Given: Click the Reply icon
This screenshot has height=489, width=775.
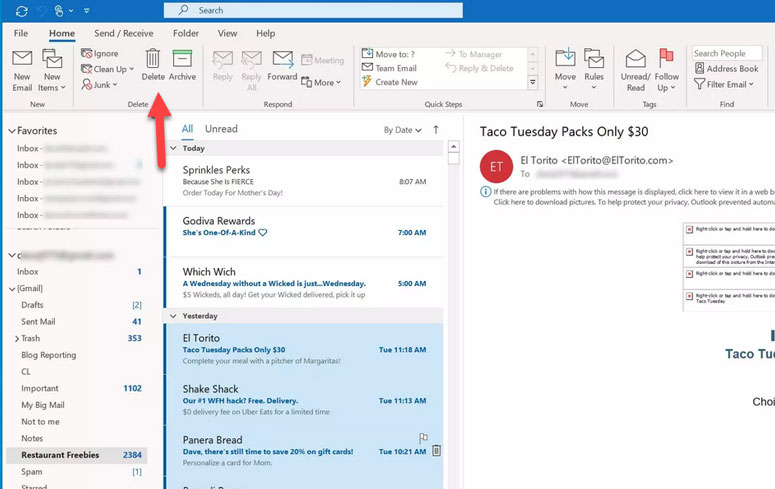Looking at the screenshot, I should point(222,59).
